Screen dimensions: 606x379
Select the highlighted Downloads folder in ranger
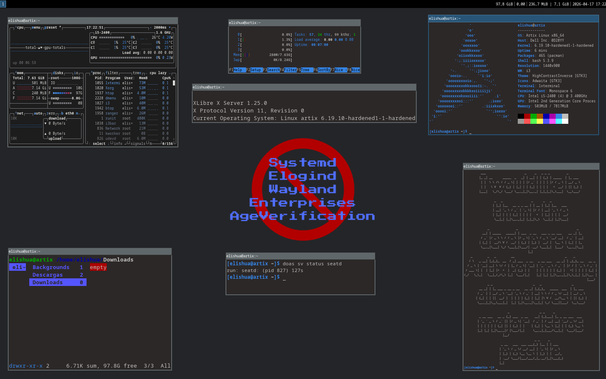pyautogui.click(x=58, y=282)
